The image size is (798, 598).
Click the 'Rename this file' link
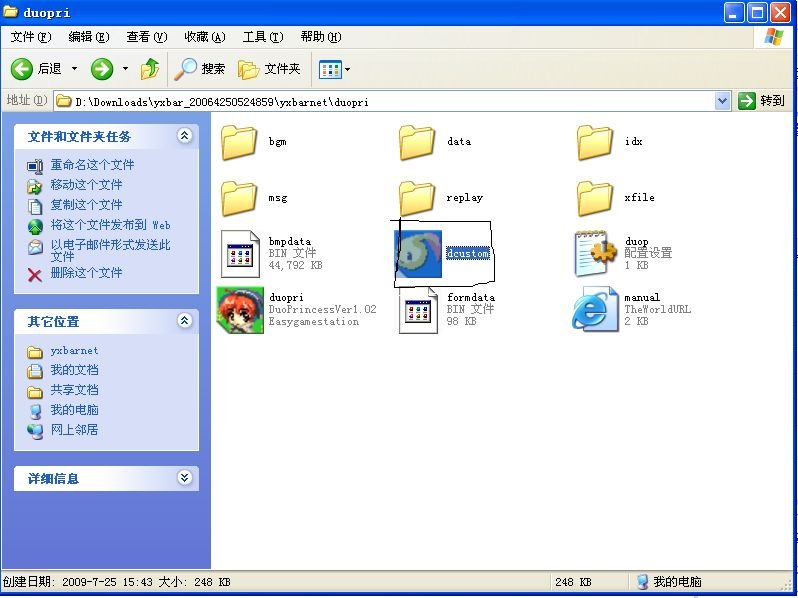[x=92, y=165]
